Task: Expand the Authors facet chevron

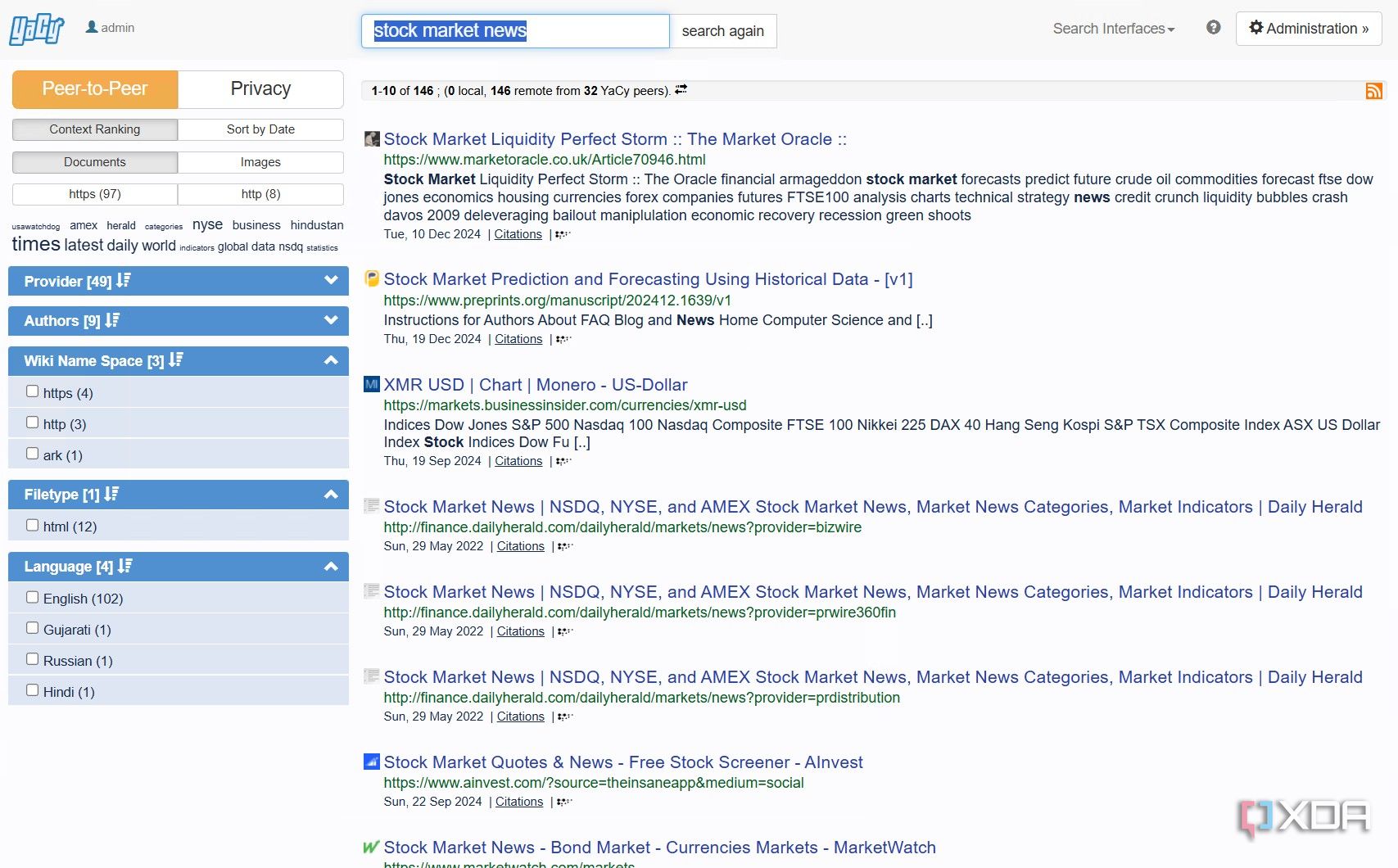Action: 331,320
